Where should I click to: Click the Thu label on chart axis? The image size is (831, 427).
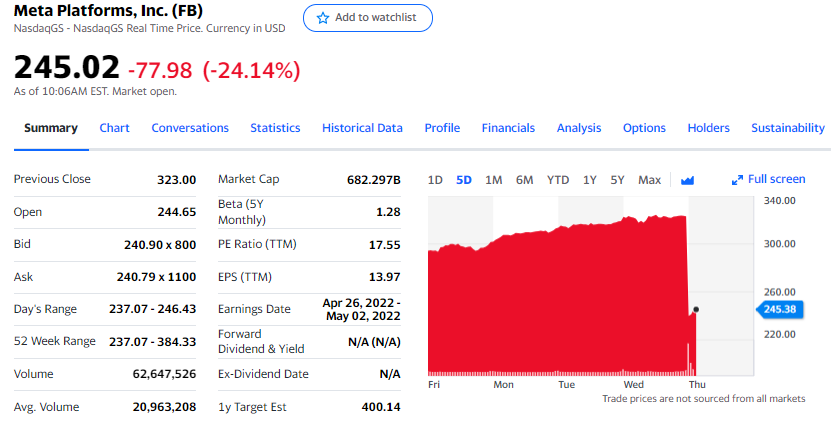(x=697, y=385)
